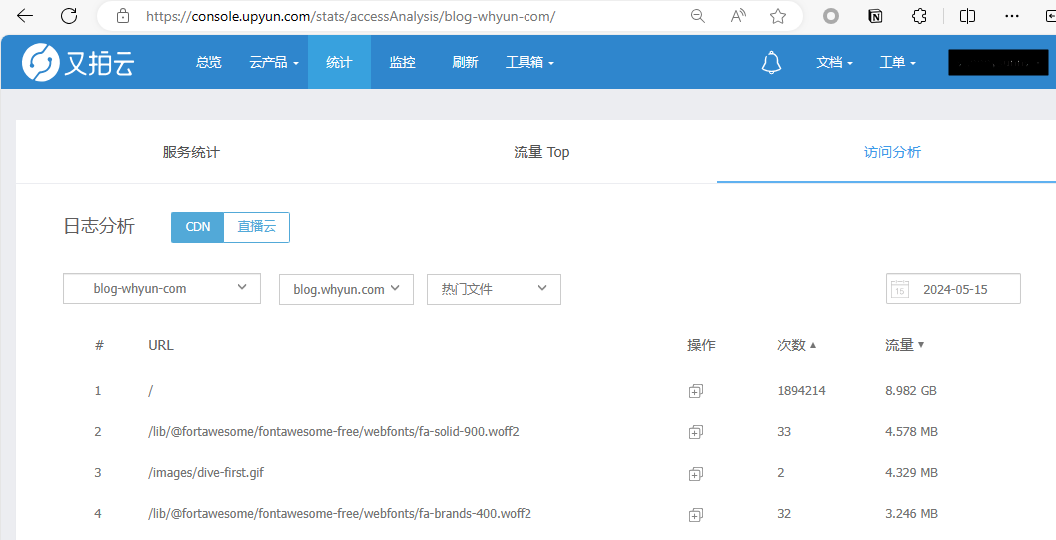This screenshot has width=1056, height=540.
Task: Switch to the 服务统计 tab
Action: coord(191,152)
